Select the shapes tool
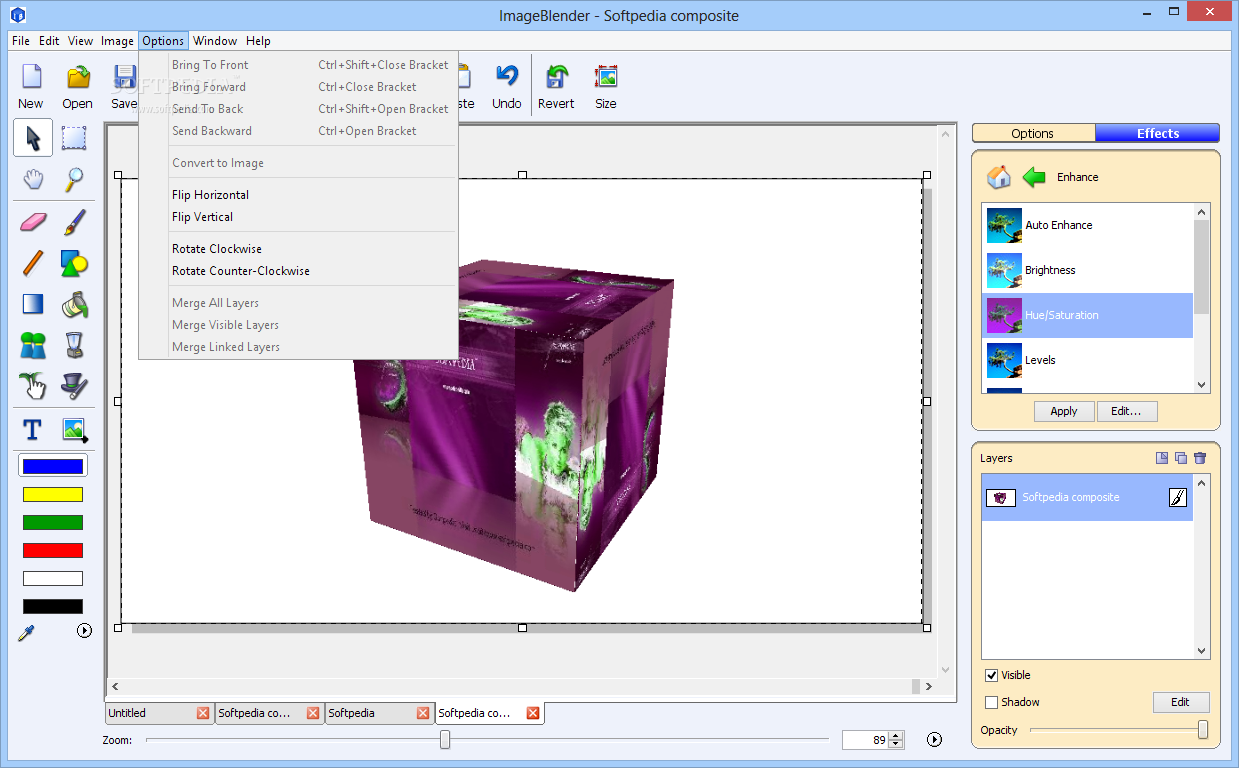Screen dimensions: 1239x768 [x=74, y=263]
